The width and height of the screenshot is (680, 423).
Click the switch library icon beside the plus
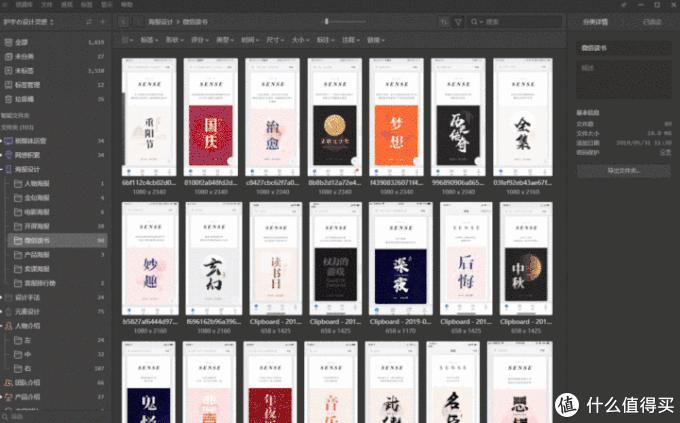[89, 22]
